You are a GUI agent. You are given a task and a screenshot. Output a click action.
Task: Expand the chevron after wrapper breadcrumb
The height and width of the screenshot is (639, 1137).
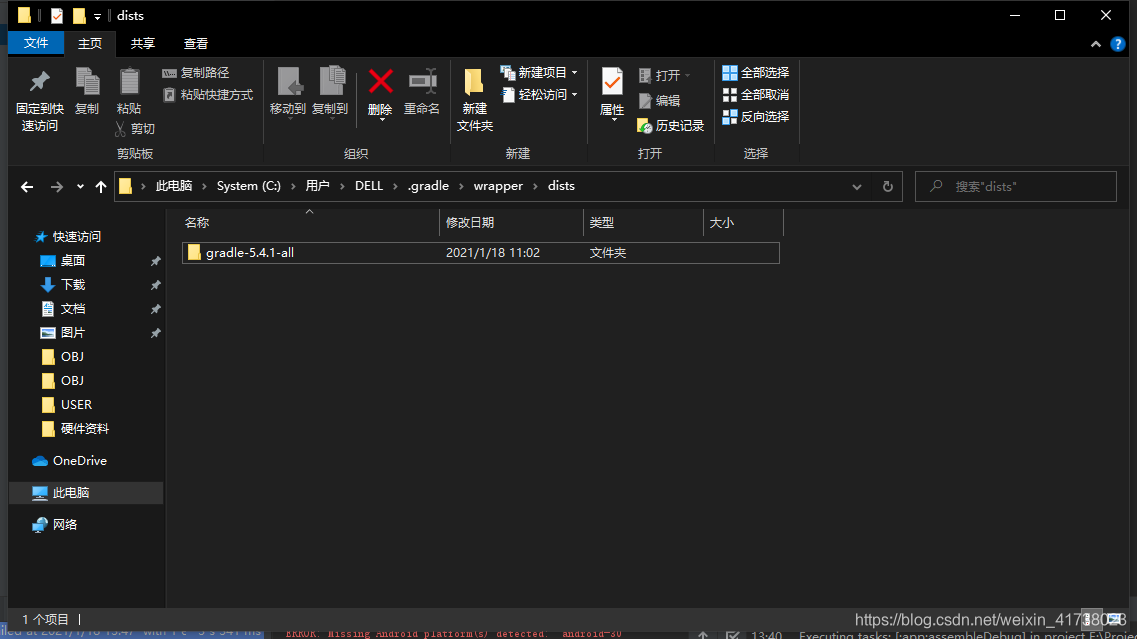tap(535, 186)
